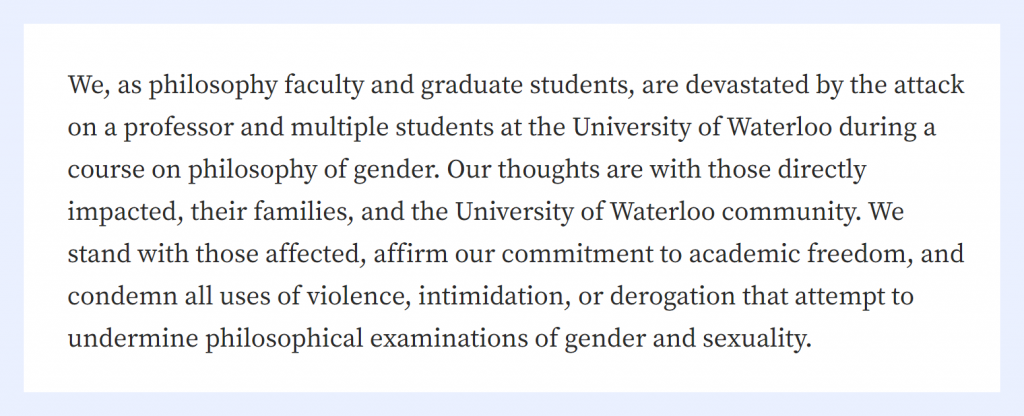Click the final word "sexuality"

coord(754,340)
